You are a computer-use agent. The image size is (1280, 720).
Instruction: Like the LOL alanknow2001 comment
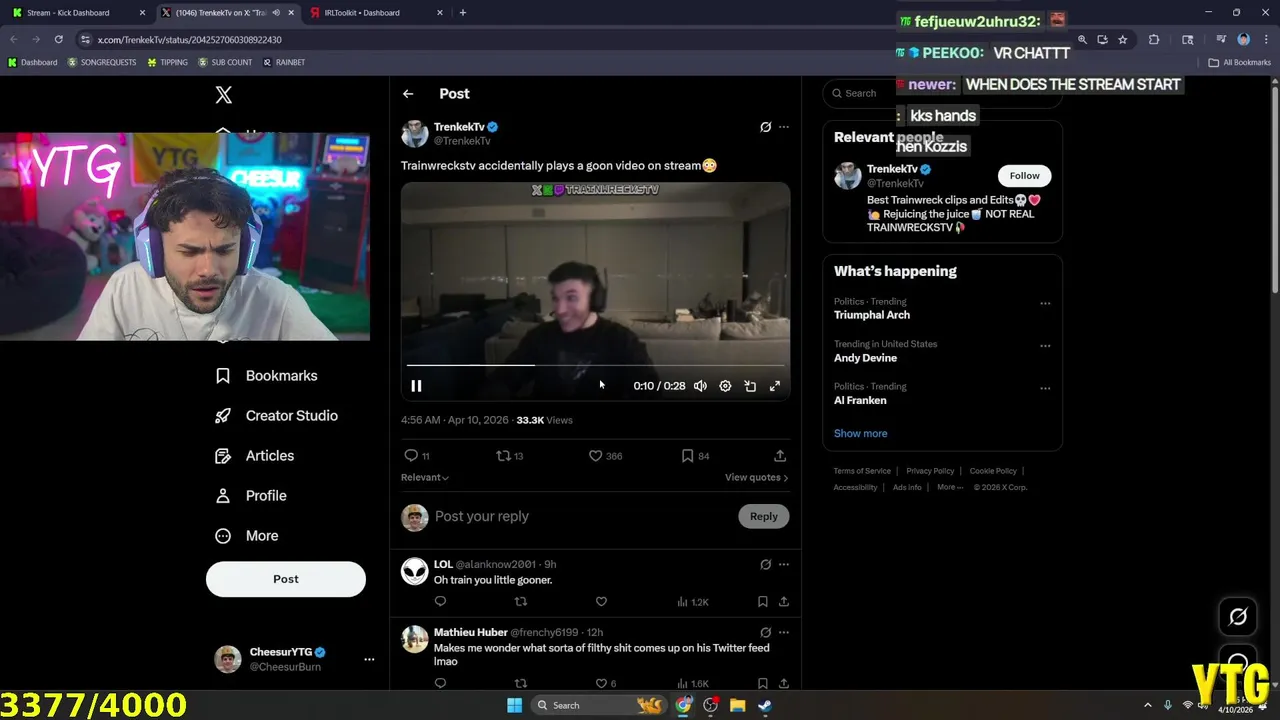pyautogui.click(x=601, y=602)
